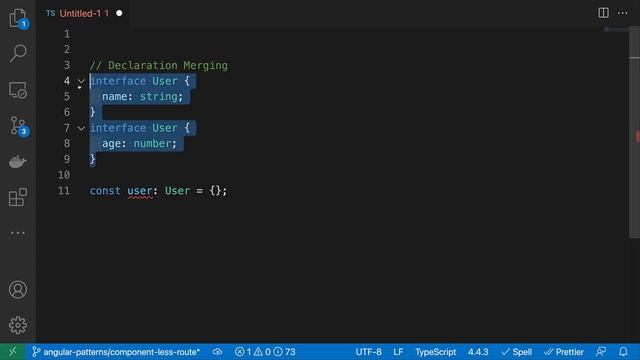Screen dimensions: 640x360
Task: Click the 'const' keyword on line 11
Action: pos(105,191)
